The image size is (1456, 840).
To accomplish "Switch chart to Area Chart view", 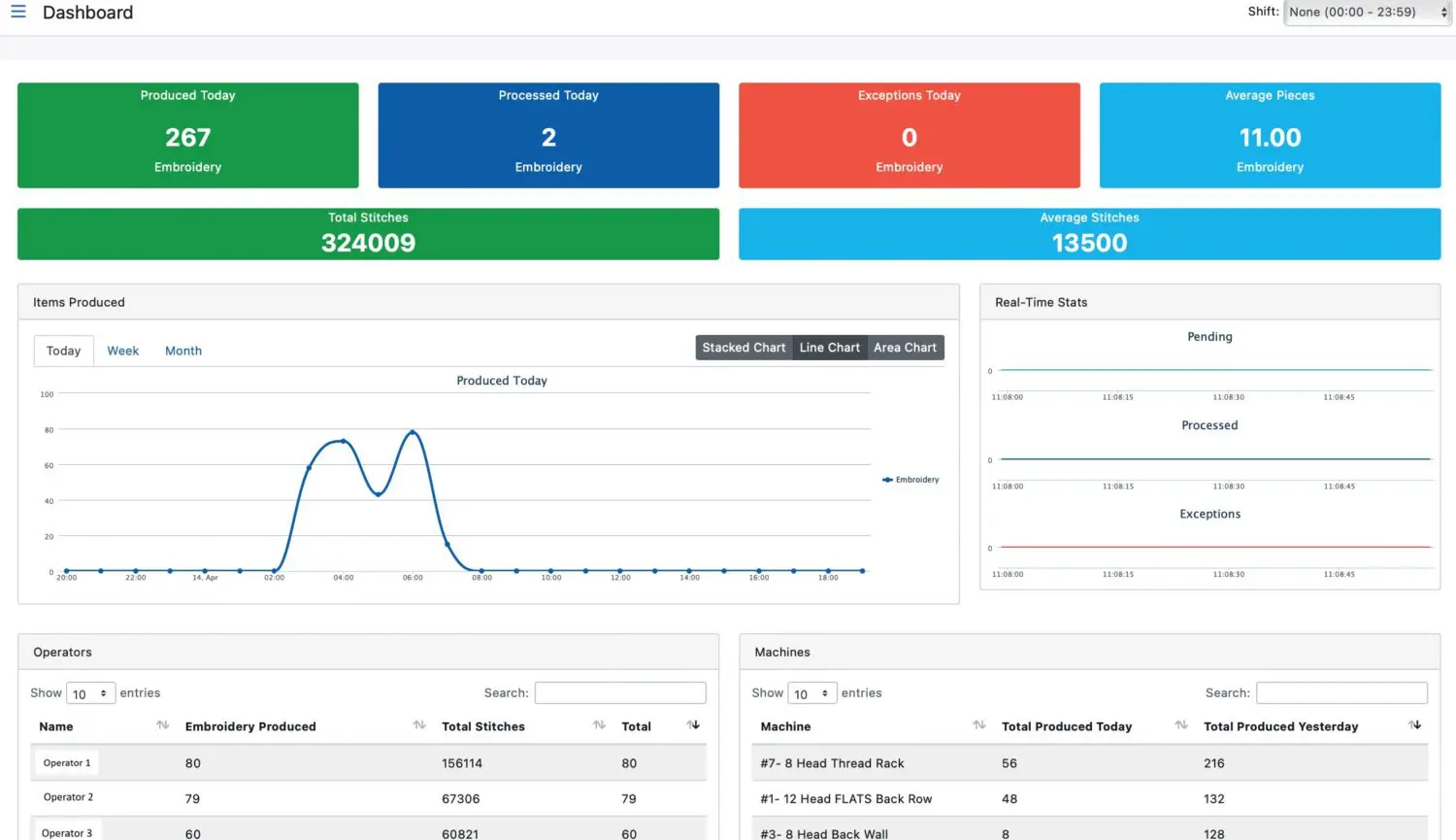I will tap(904, 347).
